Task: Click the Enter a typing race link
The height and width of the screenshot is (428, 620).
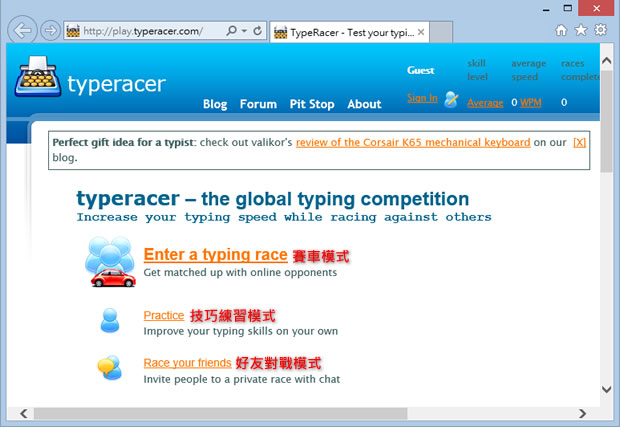Action: coord(215,255)
